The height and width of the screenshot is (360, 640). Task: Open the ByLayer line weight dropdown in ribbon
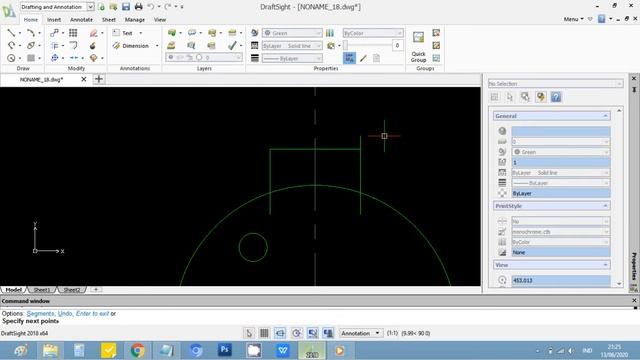coord(292,58)
